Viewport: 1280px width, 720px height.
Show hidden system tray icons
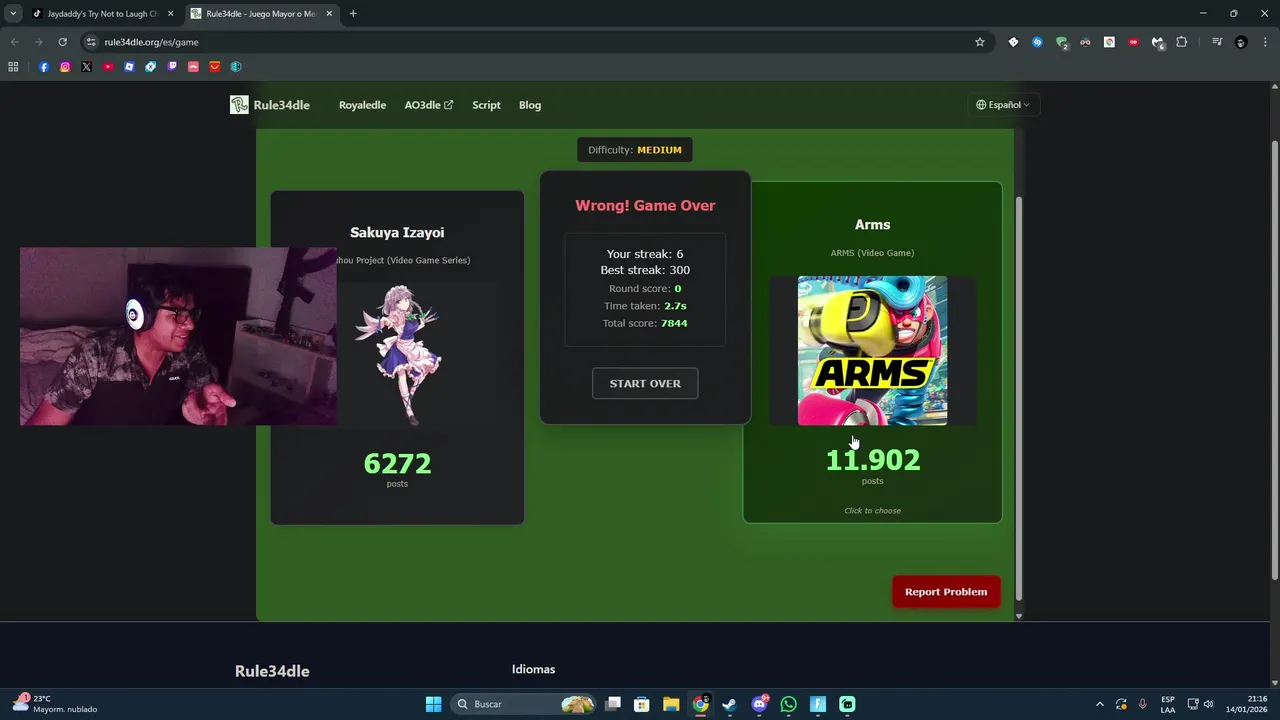[x=1100, y=704]
